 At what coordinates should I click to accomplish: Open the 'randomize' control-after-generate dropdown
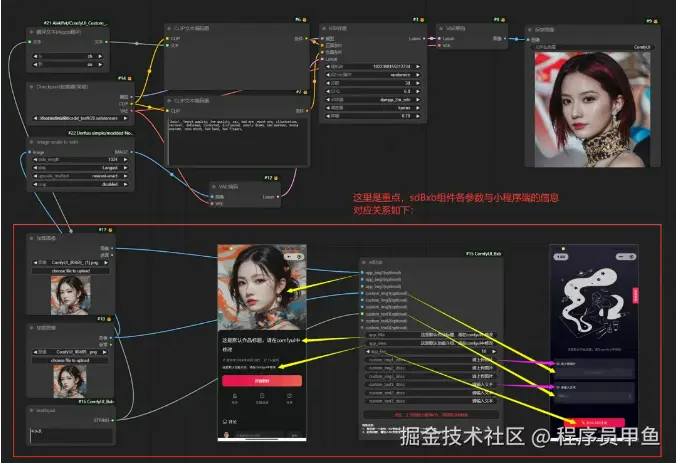coord(372,75)
